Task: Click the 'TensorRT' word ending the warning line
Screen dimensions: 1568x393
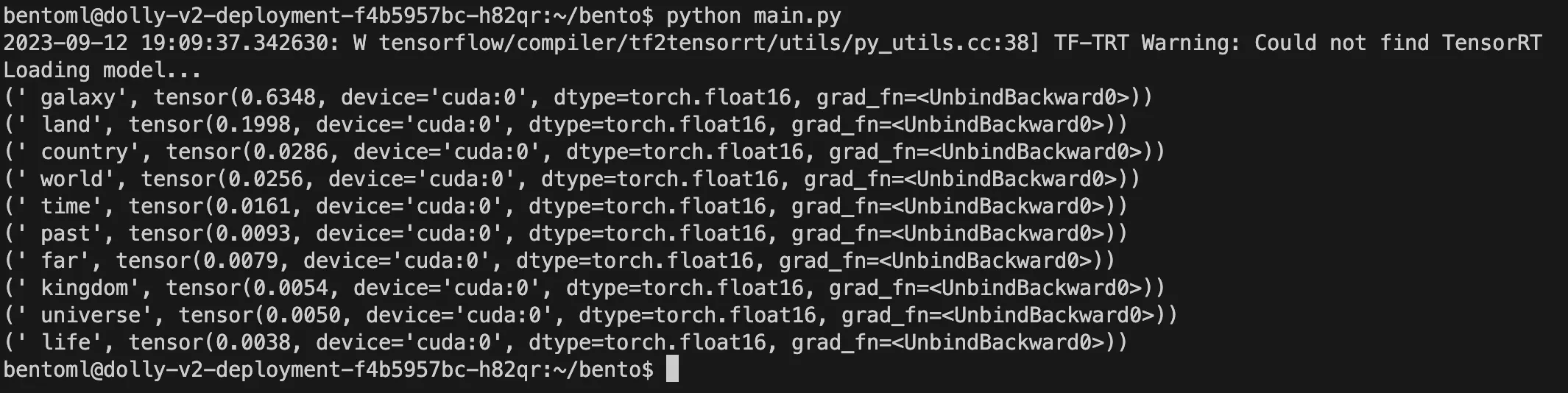Action: [1491, 43]
